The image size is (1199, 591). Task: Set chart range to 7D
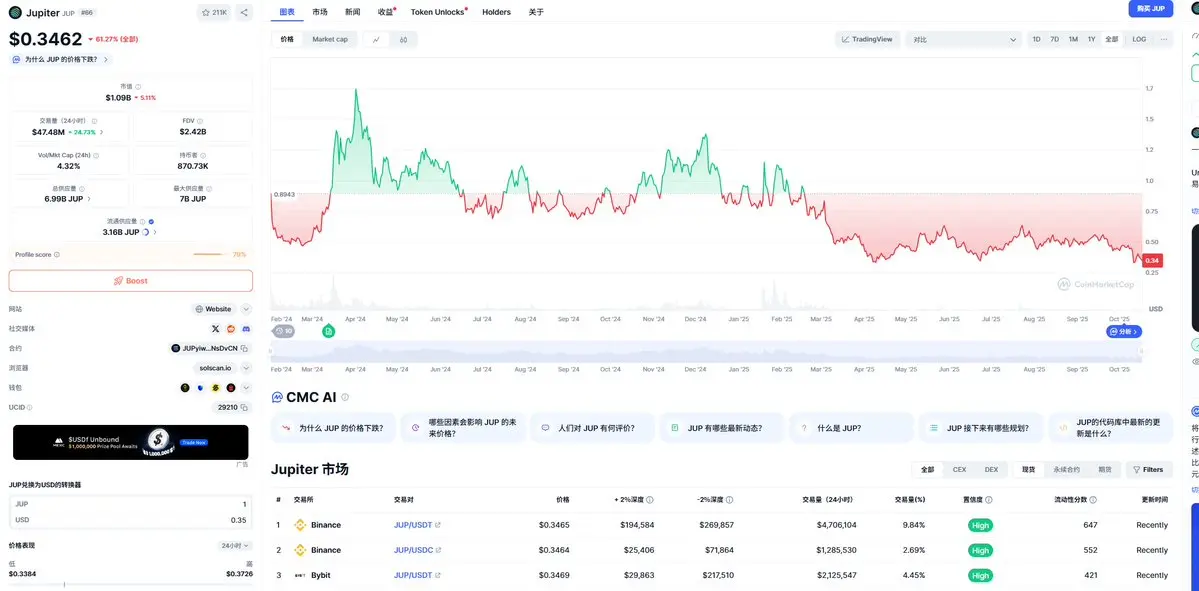[1054, 39]
